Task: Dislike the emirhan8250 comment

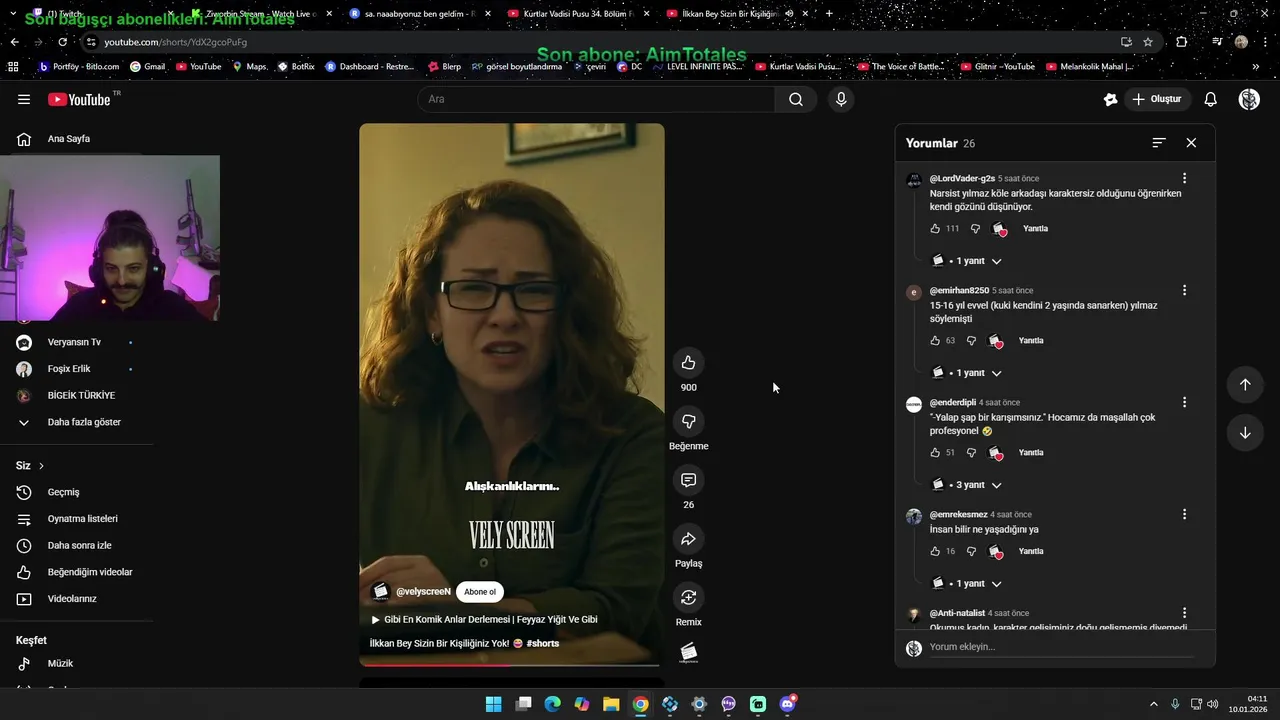Action: 971,341
